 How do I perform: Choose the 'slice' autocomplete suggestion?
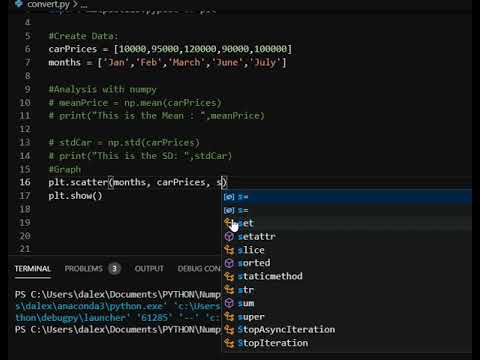tap(347, 250)
